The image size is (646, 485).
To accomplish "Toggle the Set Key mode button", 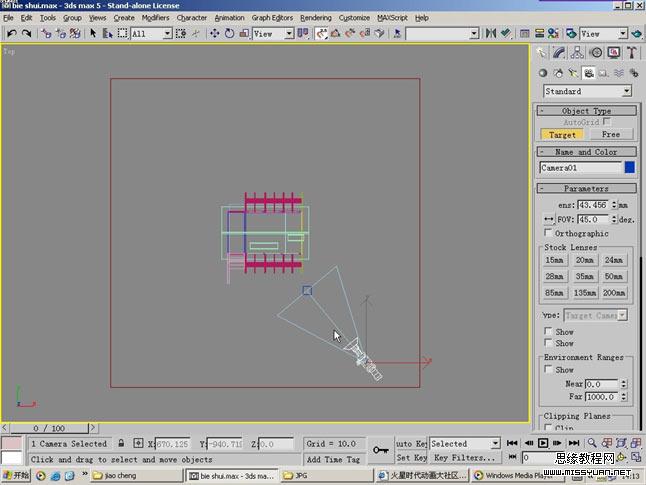I will (411, 457).
